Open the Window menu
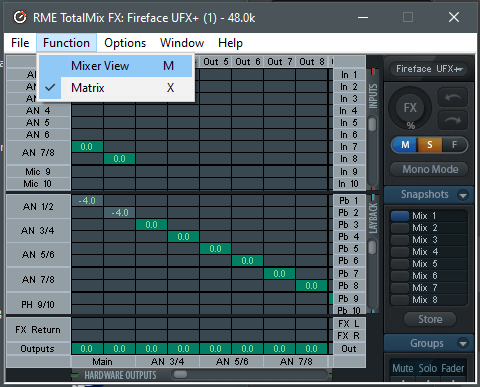The image size is (480, 387). click(182, 43)
